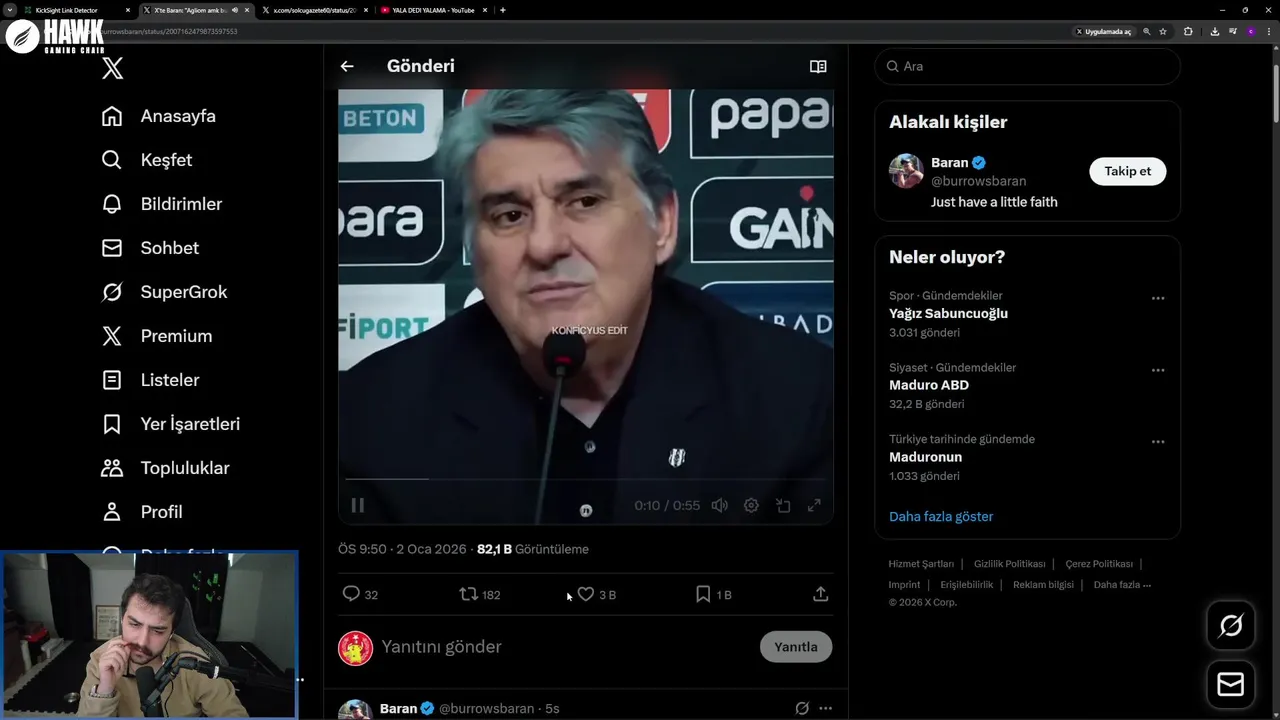Open Profil page
The image size is (1280, 720).
(x=142, y=512)
